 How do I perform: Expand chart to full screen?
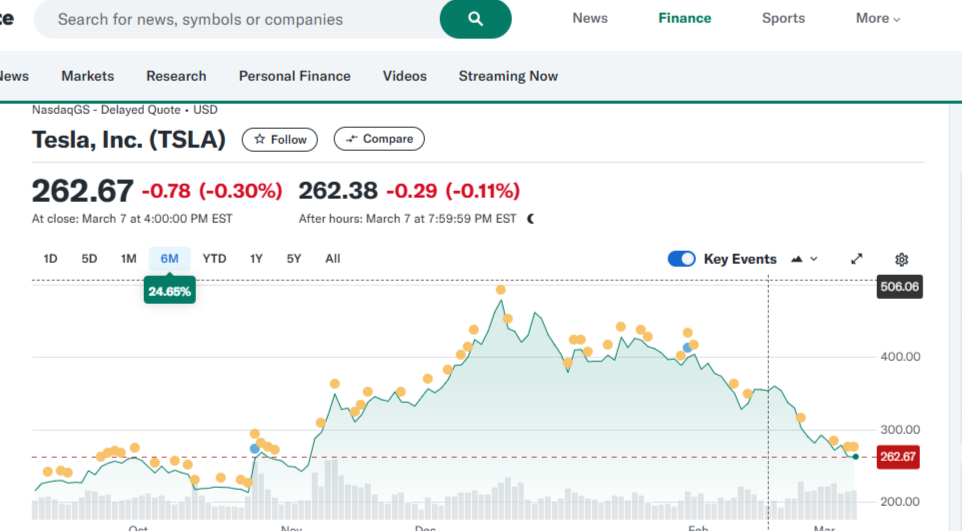point(856,259)
